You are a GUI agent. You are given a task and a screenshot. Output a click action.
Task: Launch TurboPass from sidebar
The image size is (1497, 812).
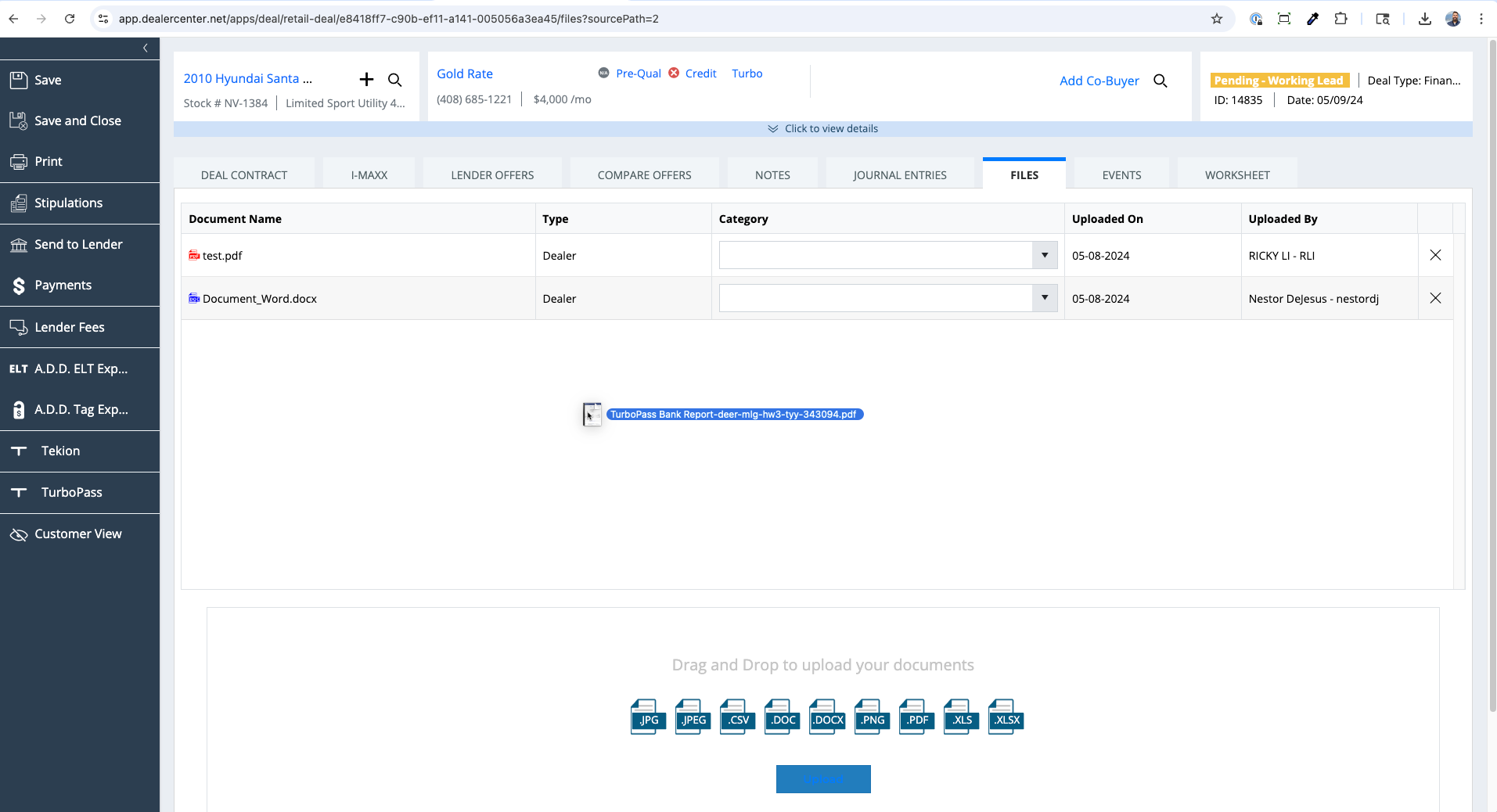pos(71,492)
